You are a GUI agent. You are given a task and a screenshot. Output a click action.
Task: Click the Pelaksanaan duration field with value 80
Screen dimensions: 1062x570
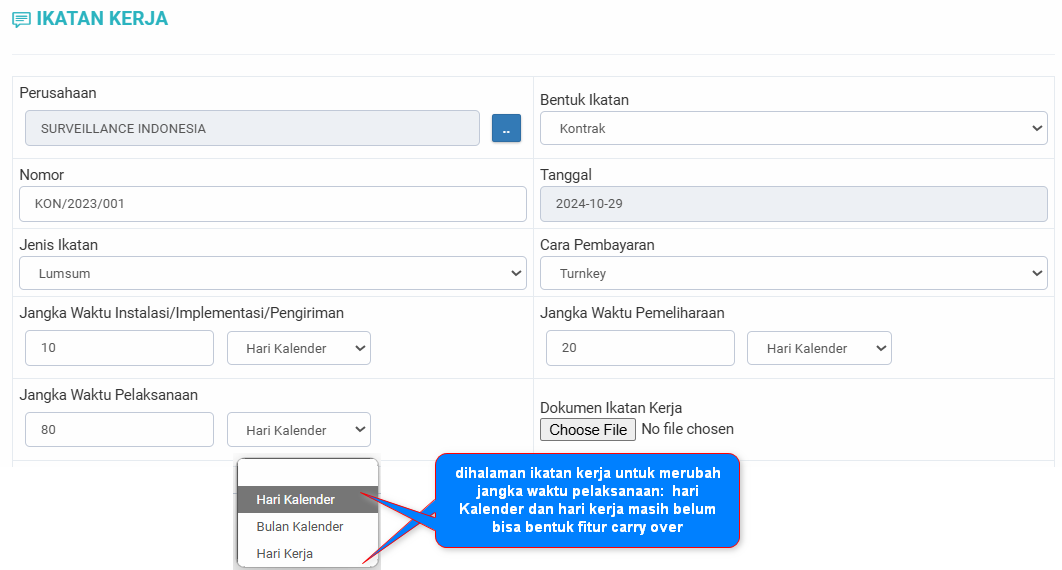pyautogui.click(x=119, y=430)
